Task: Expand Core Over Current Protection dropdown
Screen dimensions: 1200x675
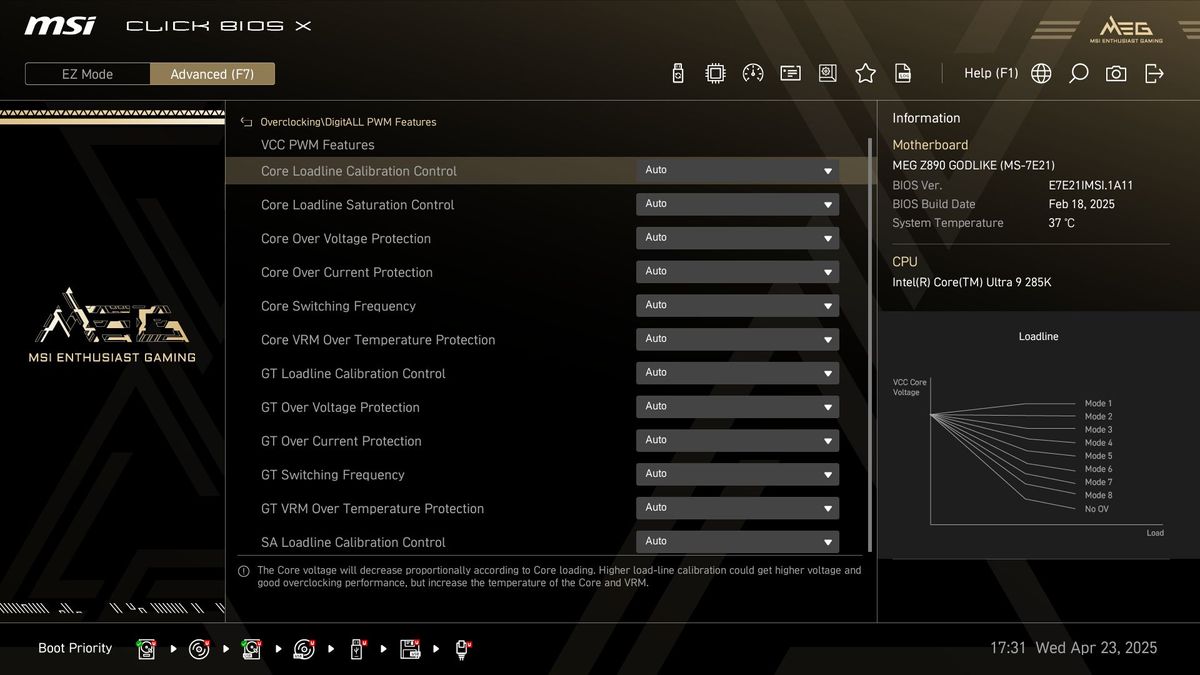Action: click(737, 272)
